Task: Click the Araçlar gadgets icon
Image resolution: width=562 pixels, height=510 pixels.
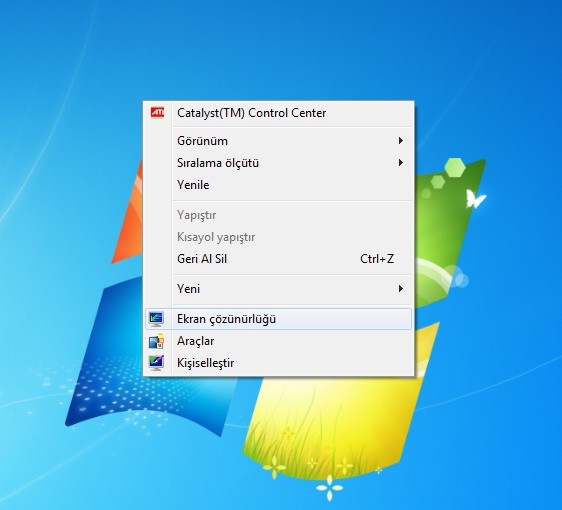Action: pyautogui.click(x=156, y=341)
